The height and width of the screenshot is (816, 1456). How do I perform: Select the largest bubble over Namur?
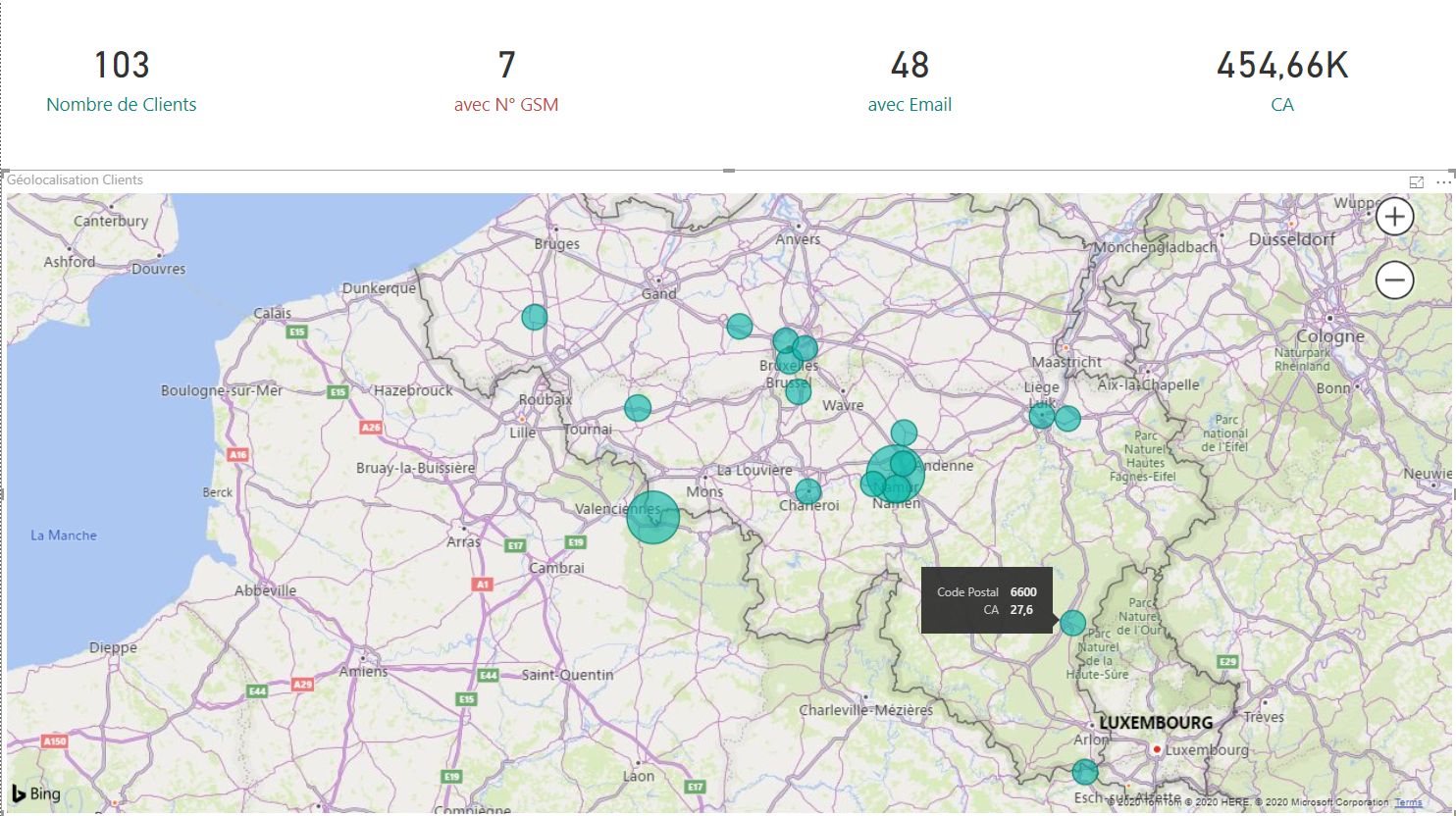click(894, 473)
